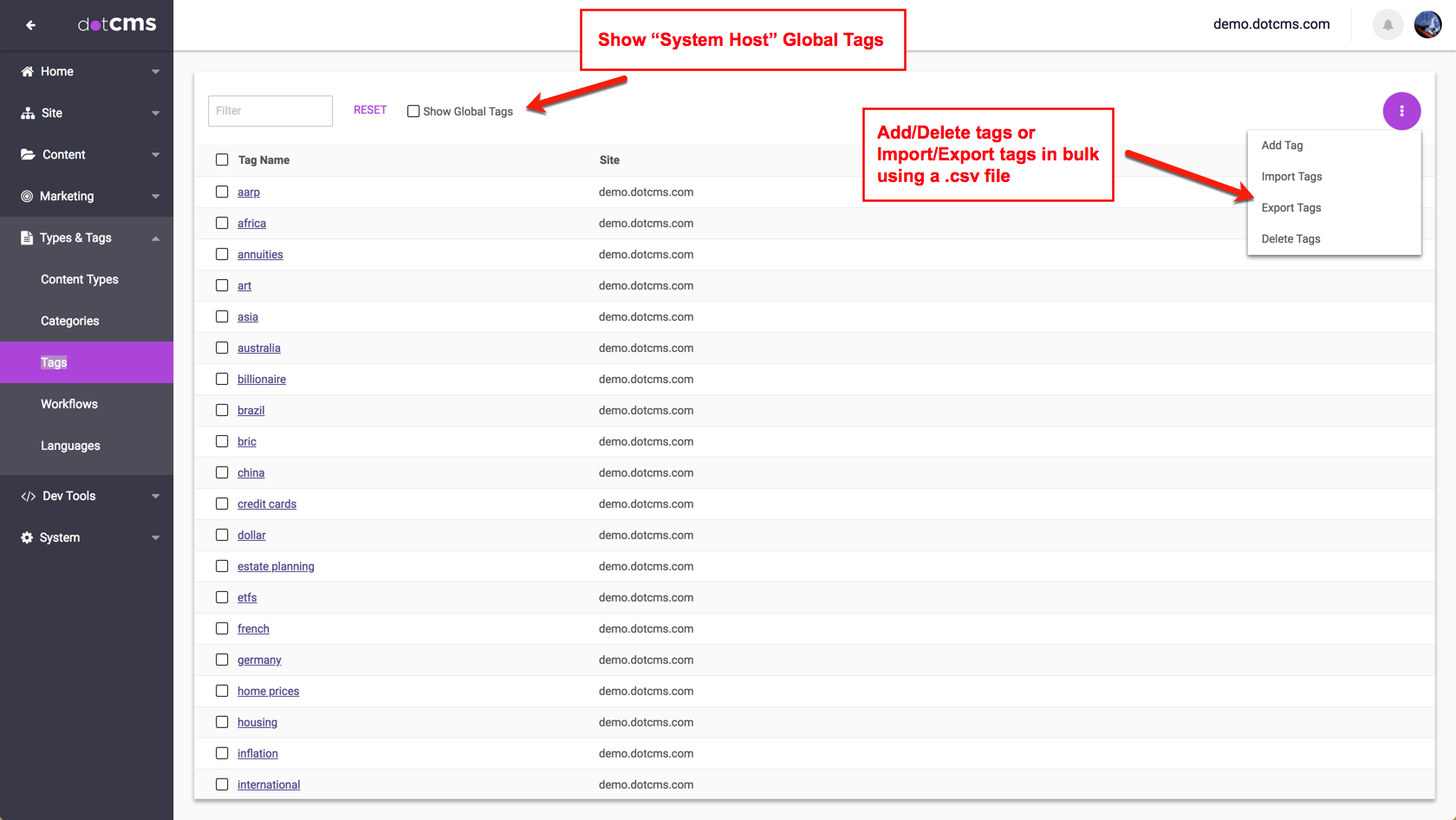Viewport: 1456px width, 820px height.
Task: Enable the Show Global Tags checkbox
Action: 413,112
